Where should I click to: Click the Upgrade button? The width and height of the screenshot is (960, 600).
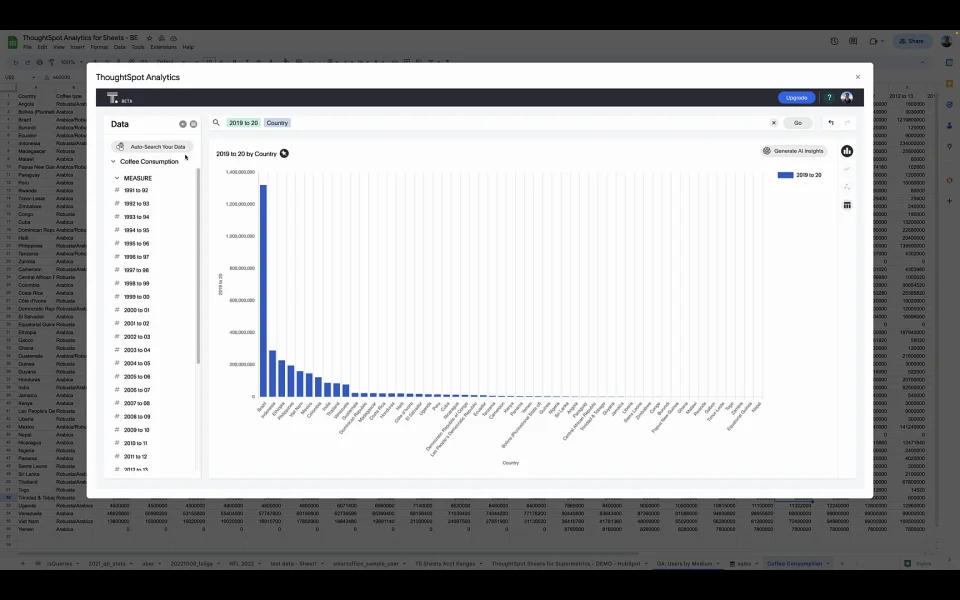pyautogui.click(x=797, y=98)
